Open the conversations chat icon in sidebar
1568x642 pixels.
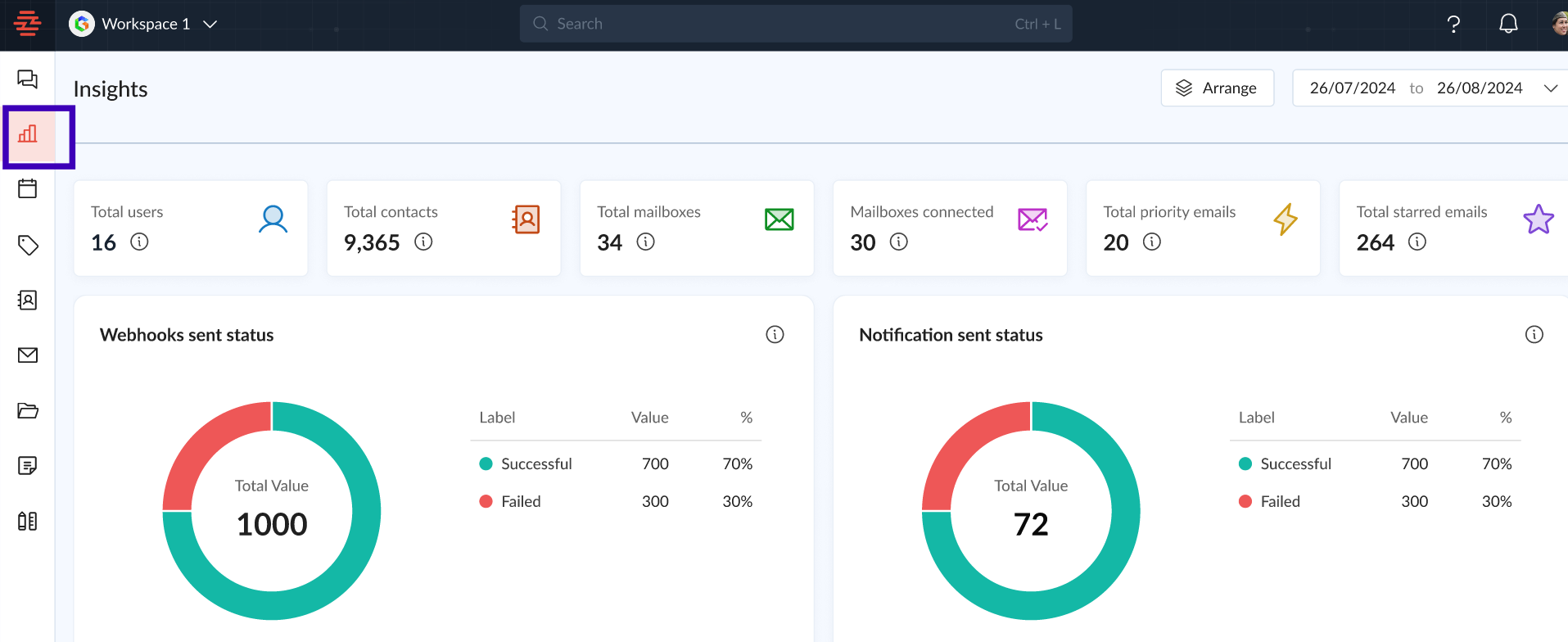tap(28, 79)
